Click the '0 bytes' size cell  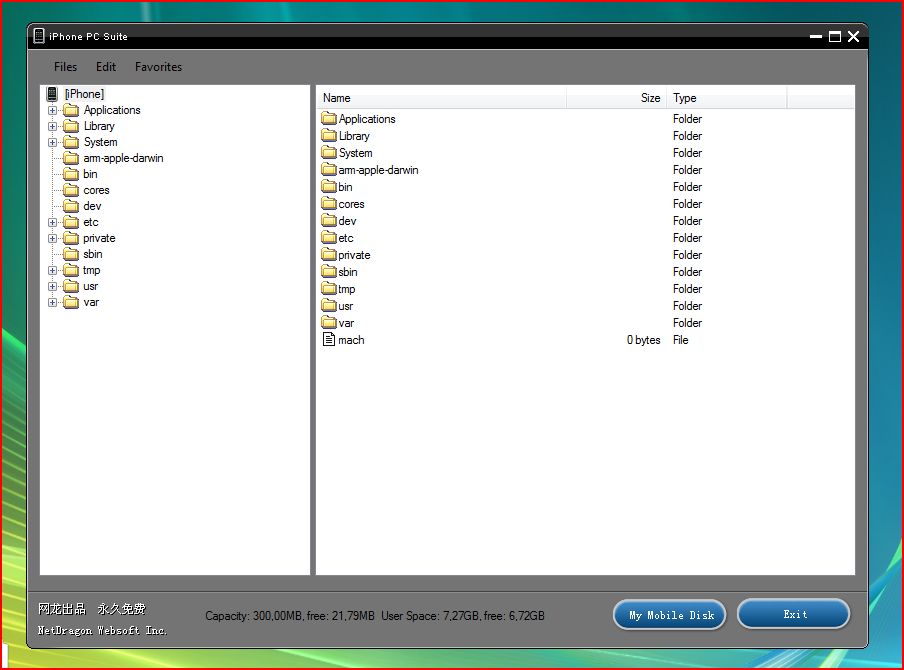(x=643, y=340)
